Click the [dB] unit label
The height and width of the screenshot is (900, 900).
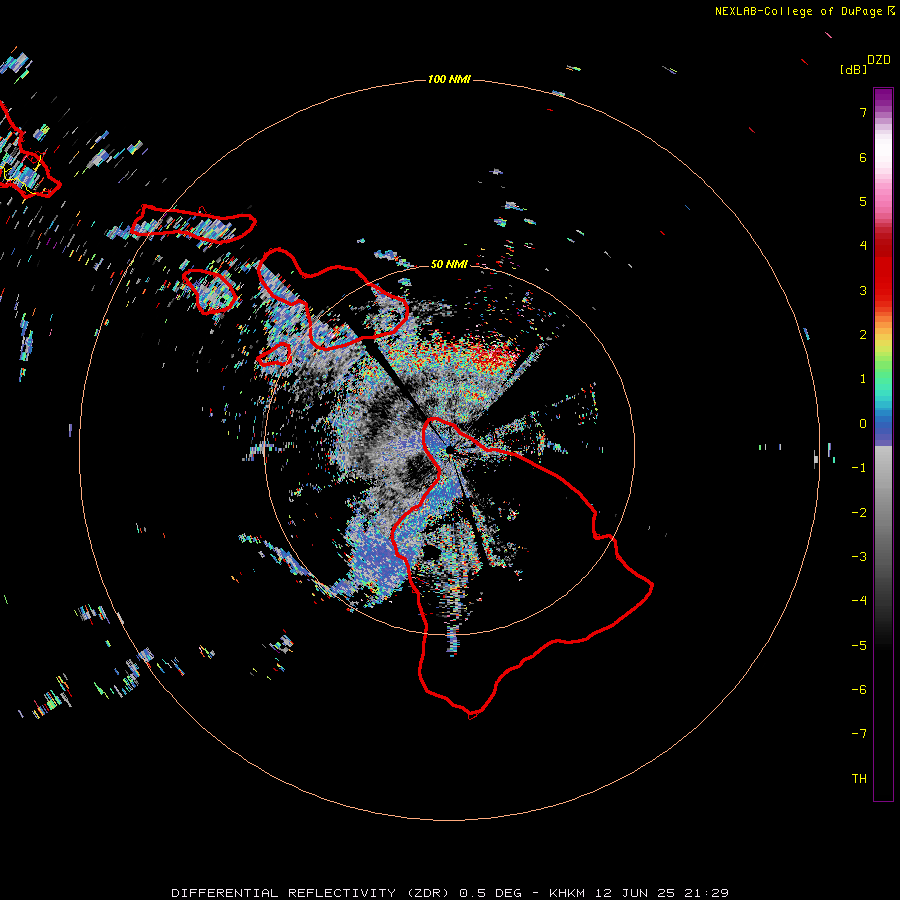point(853,69)
